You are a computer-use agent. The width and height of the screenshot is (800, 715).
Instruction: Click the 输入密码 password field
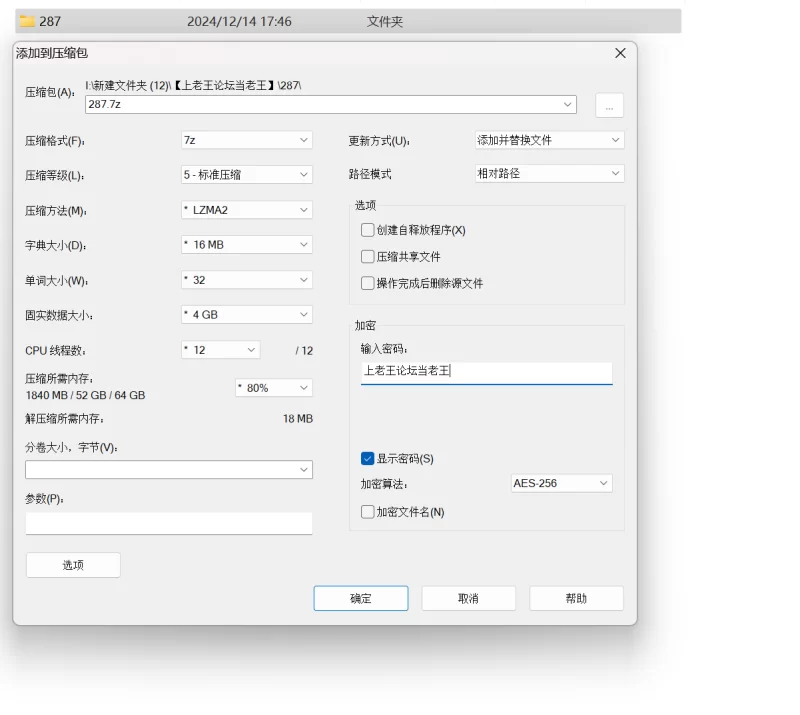[x=487, y=373]
